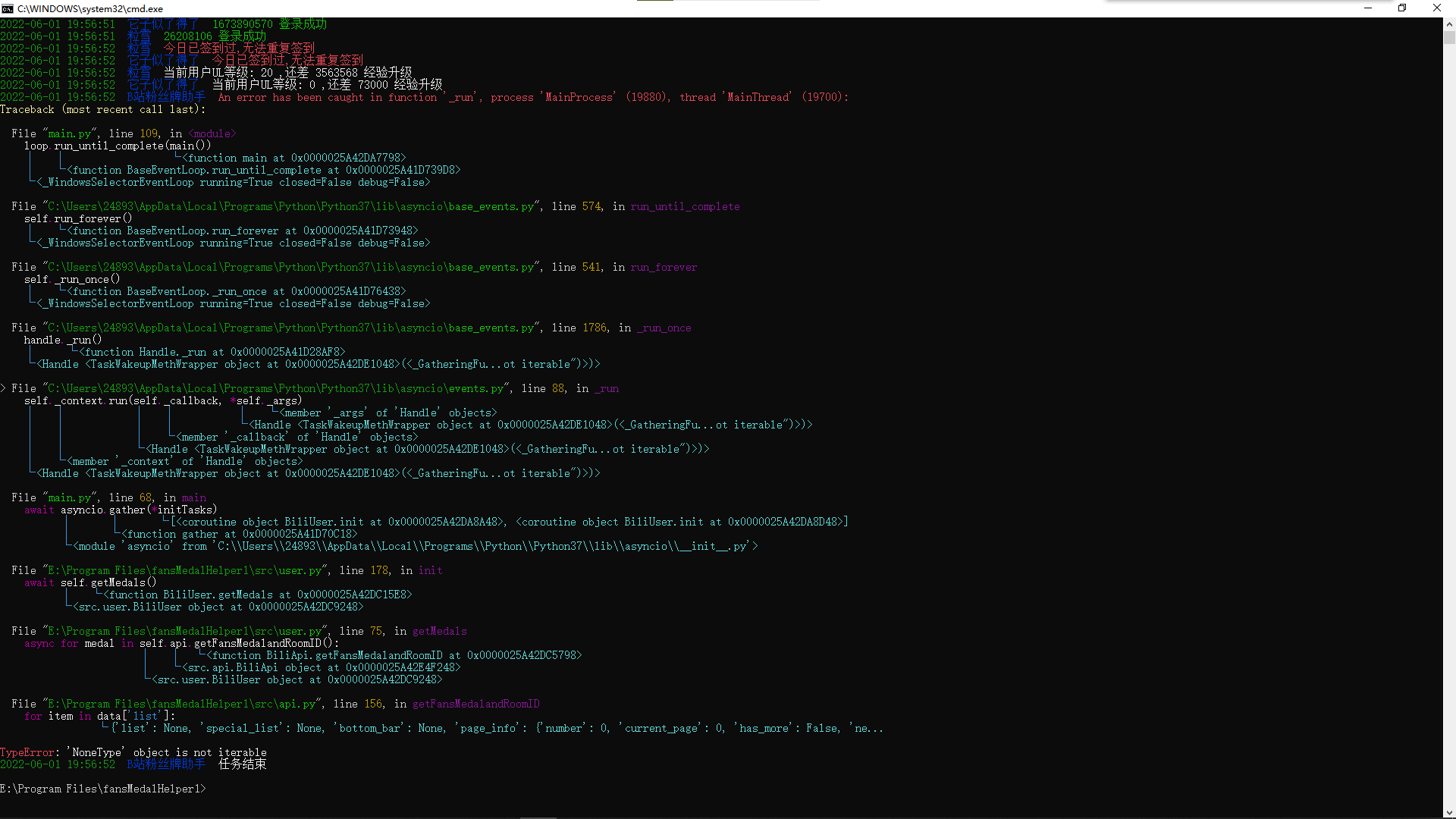This screenshot has width=1456, height=819.
Task: Click the cmd.exe icon in the title bar
Action: 8,8
